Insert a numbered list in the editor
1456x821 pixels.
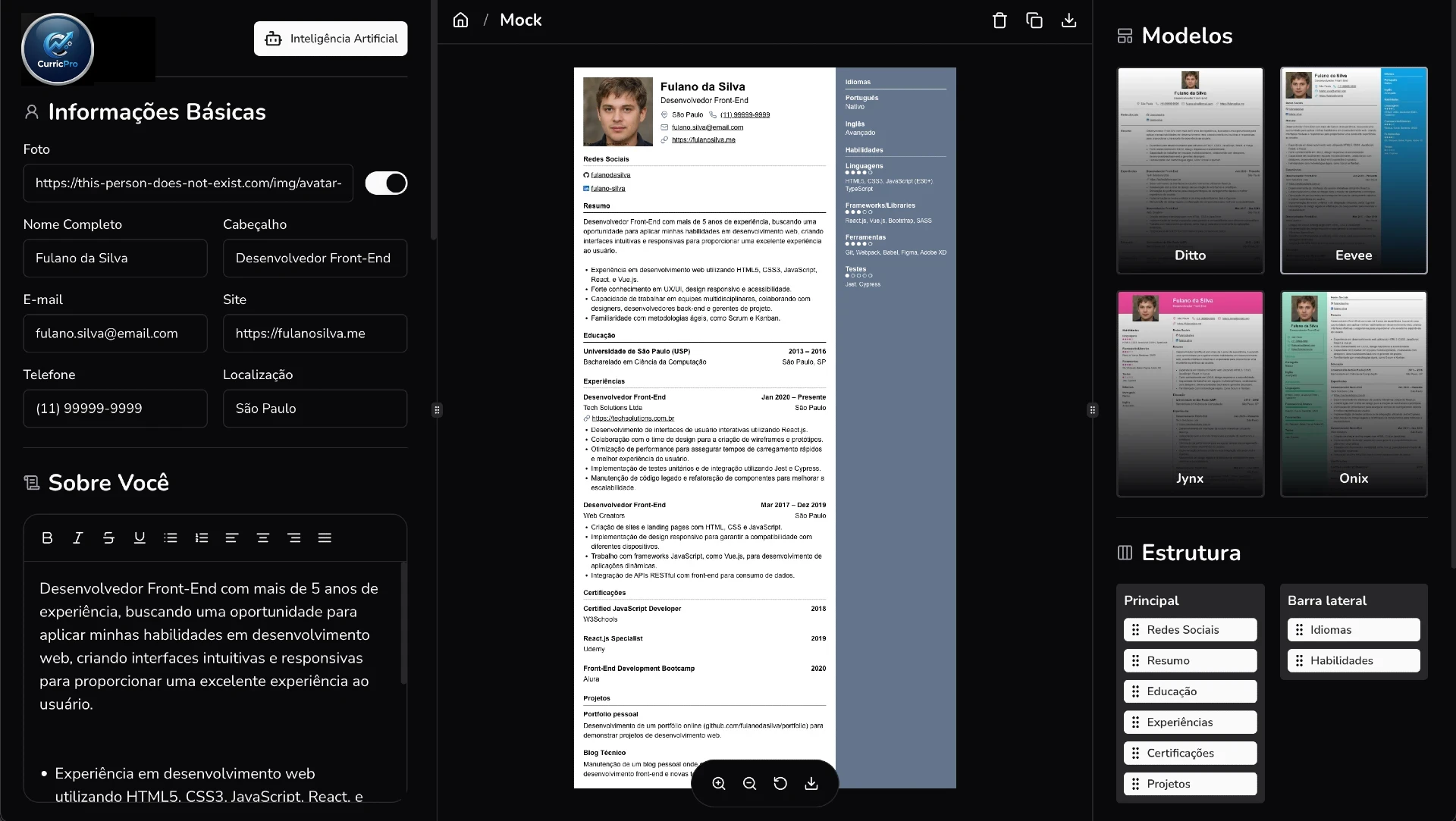[201, 537]
